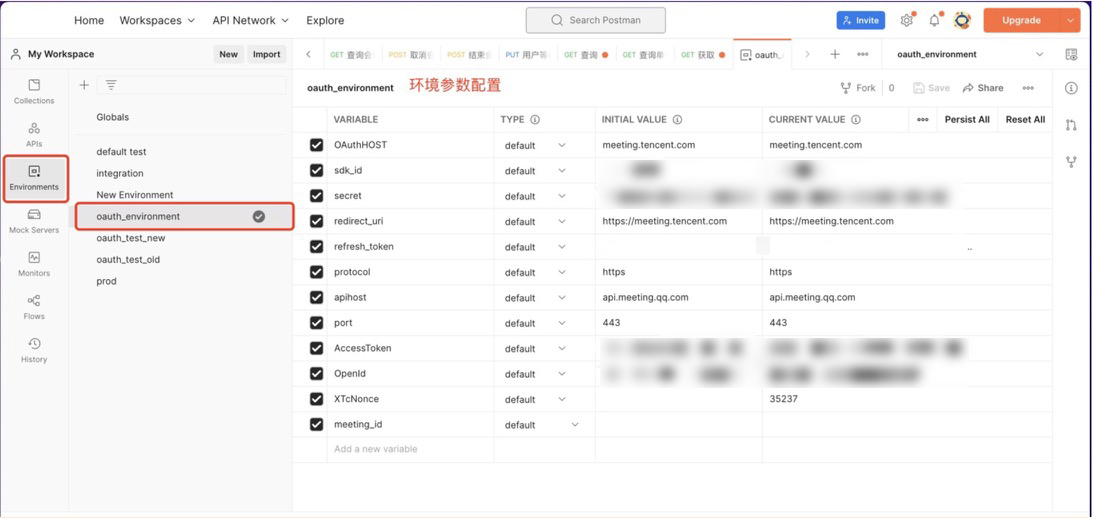The width and height of the screenshot is (1093, 518).
Task: Click the active checkmark on oauth_environment
Action: (x=259, y=216)
